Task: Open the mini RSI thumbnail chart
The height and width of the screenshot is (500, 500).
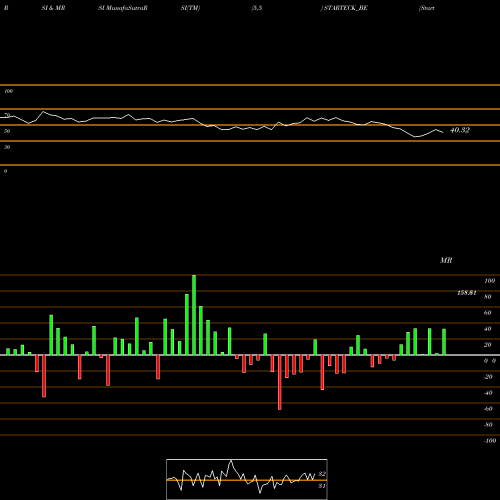Action: 247,479
